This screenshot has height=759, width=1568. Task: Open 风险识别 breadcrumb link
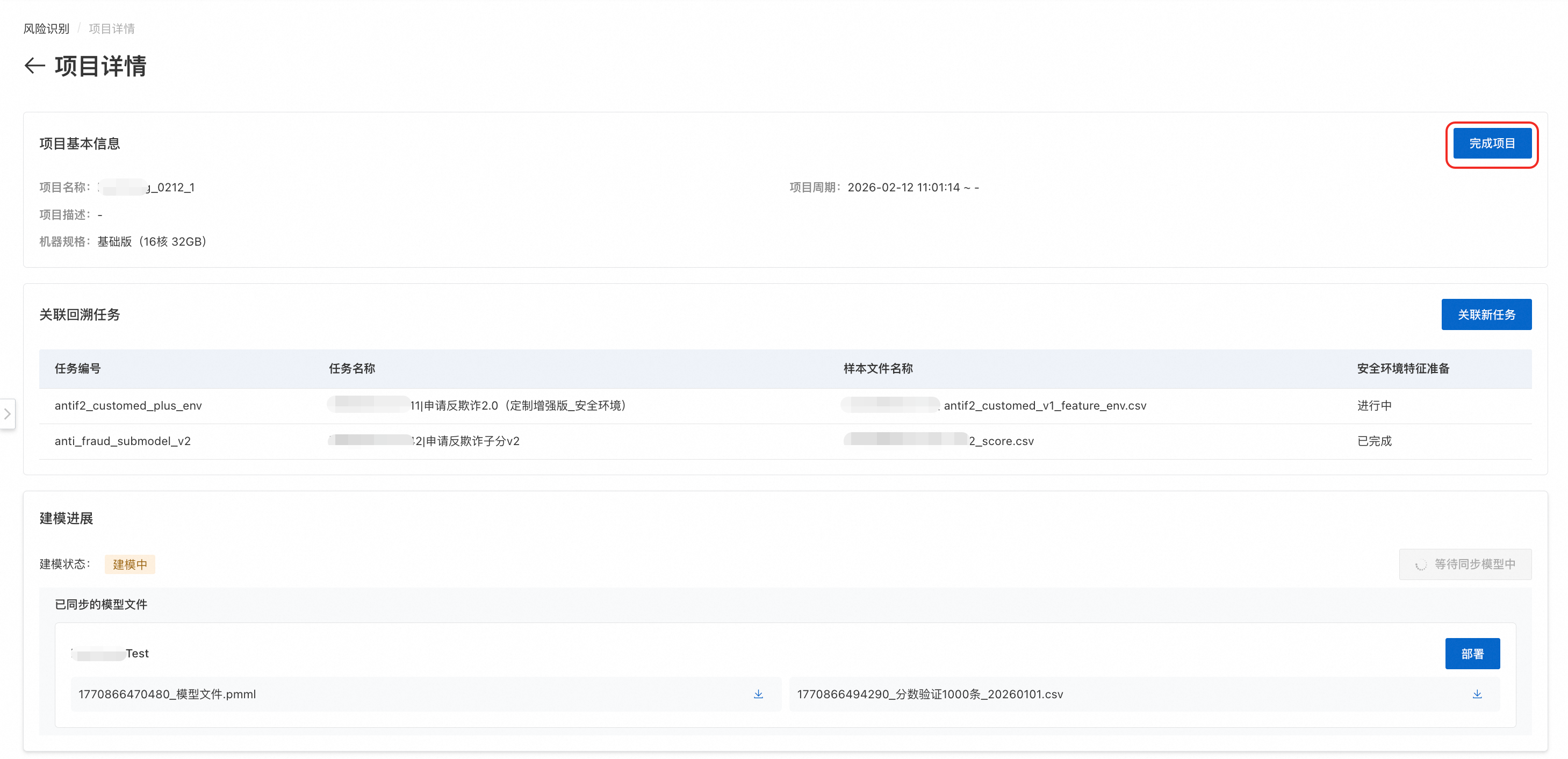[46, 28]
